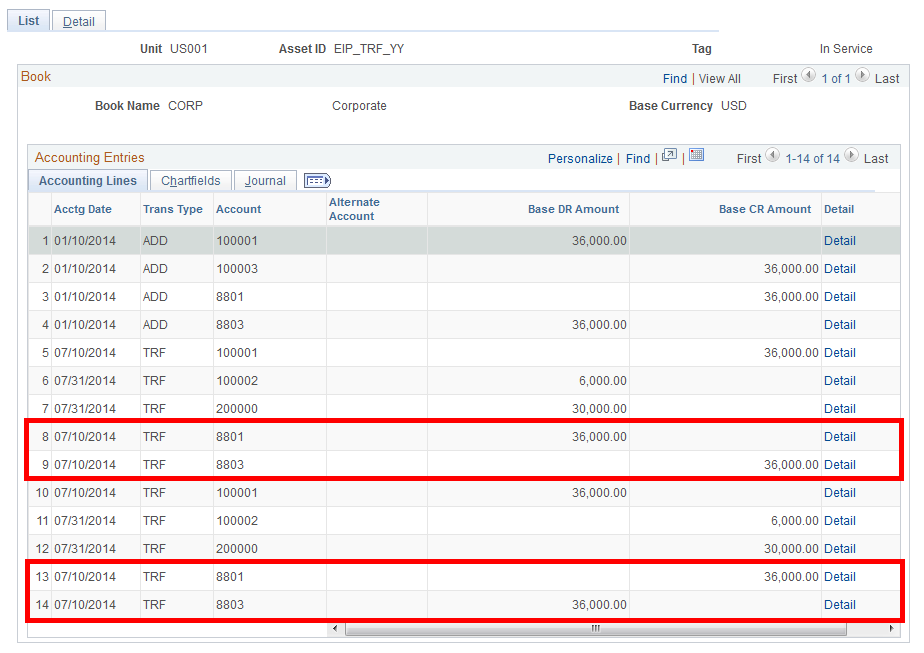924x653 pixels.
Task: Open Personalize for the Accounting Entries grid
Action: pyautogui.click(x=580, y=157)
